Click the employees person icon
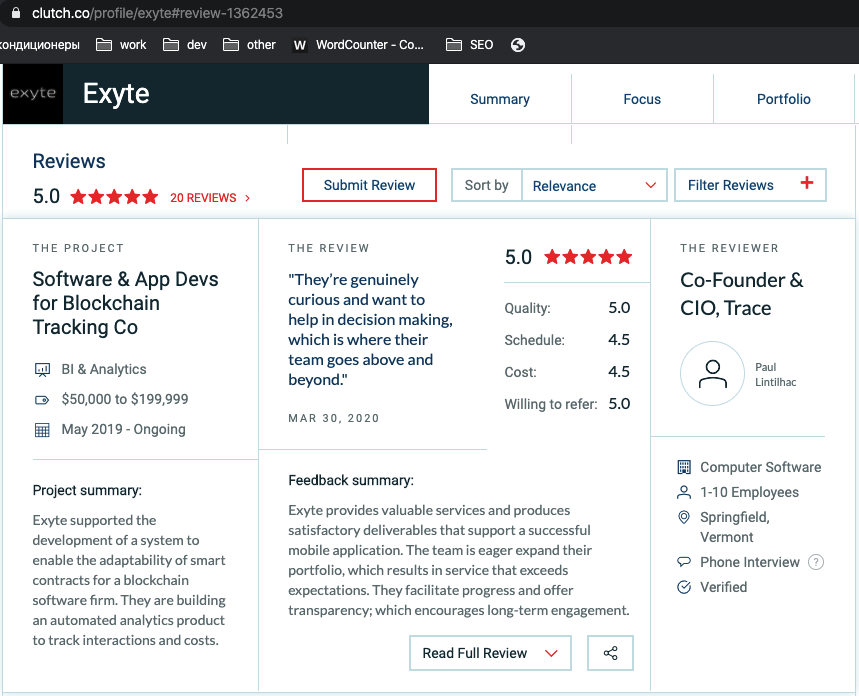The image size is (859, 696). (x=684, y=492)
